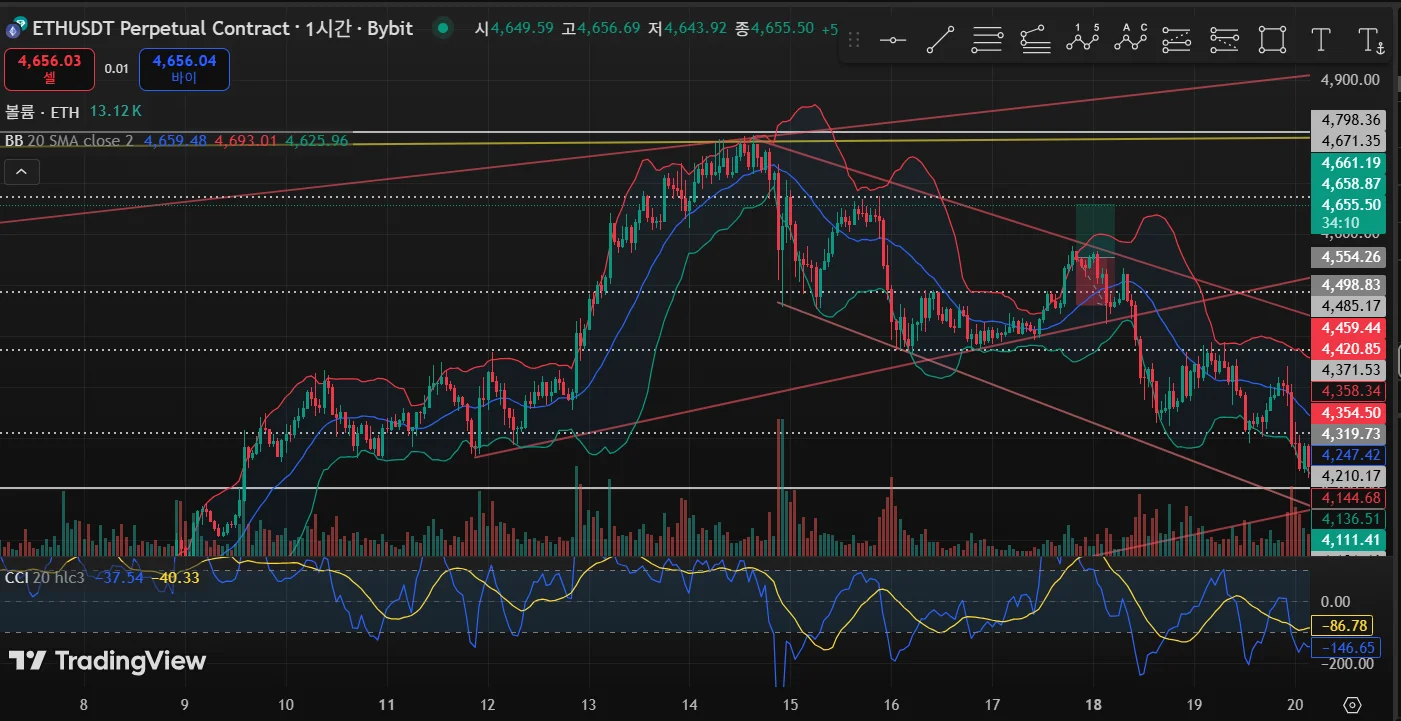
Task: Select the trend-based Fib extension tool
Action: (x=1035, y=40)
